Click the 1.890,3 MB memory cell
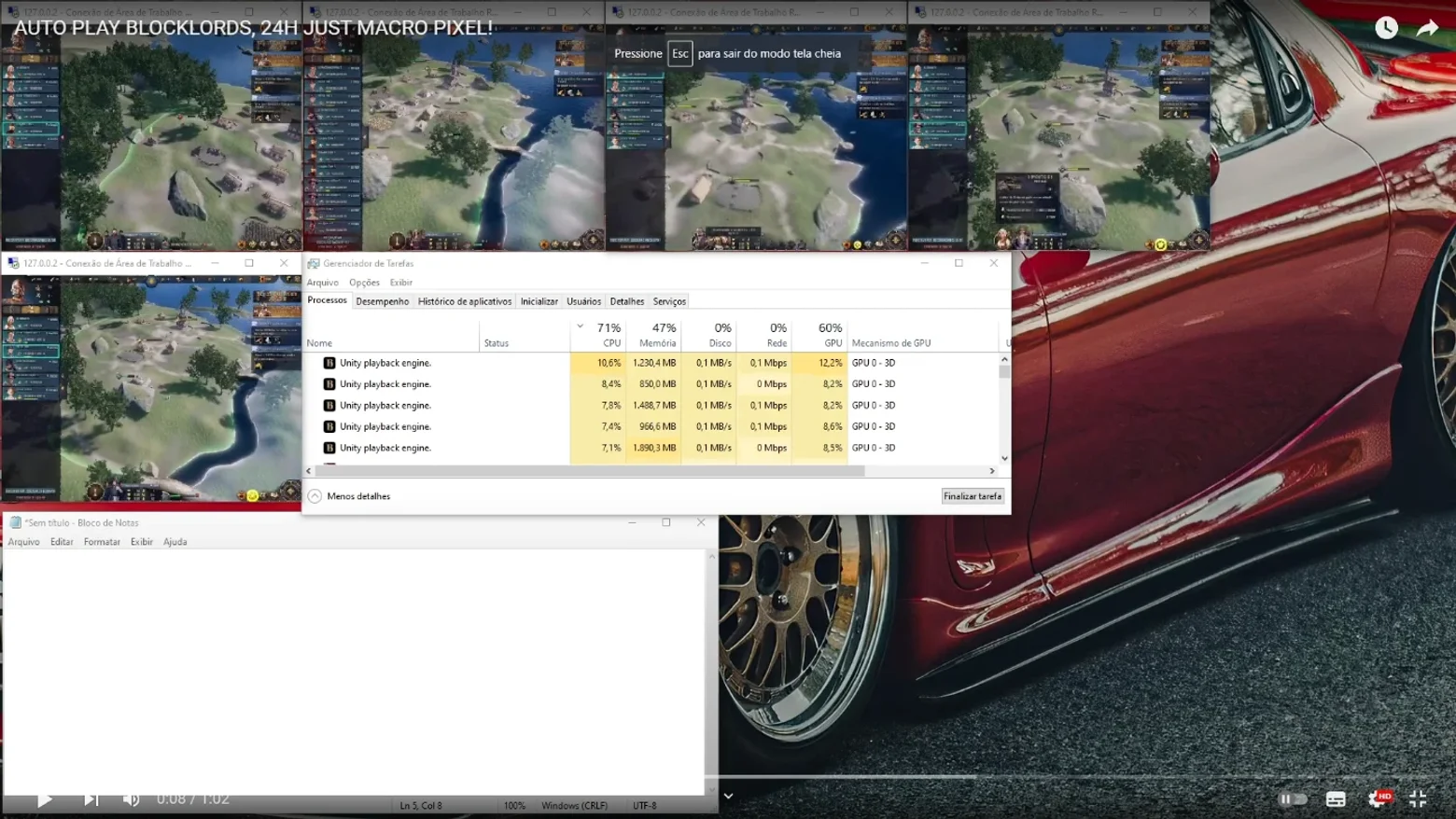Screen dimensions: 1456x819 (652, 449)
